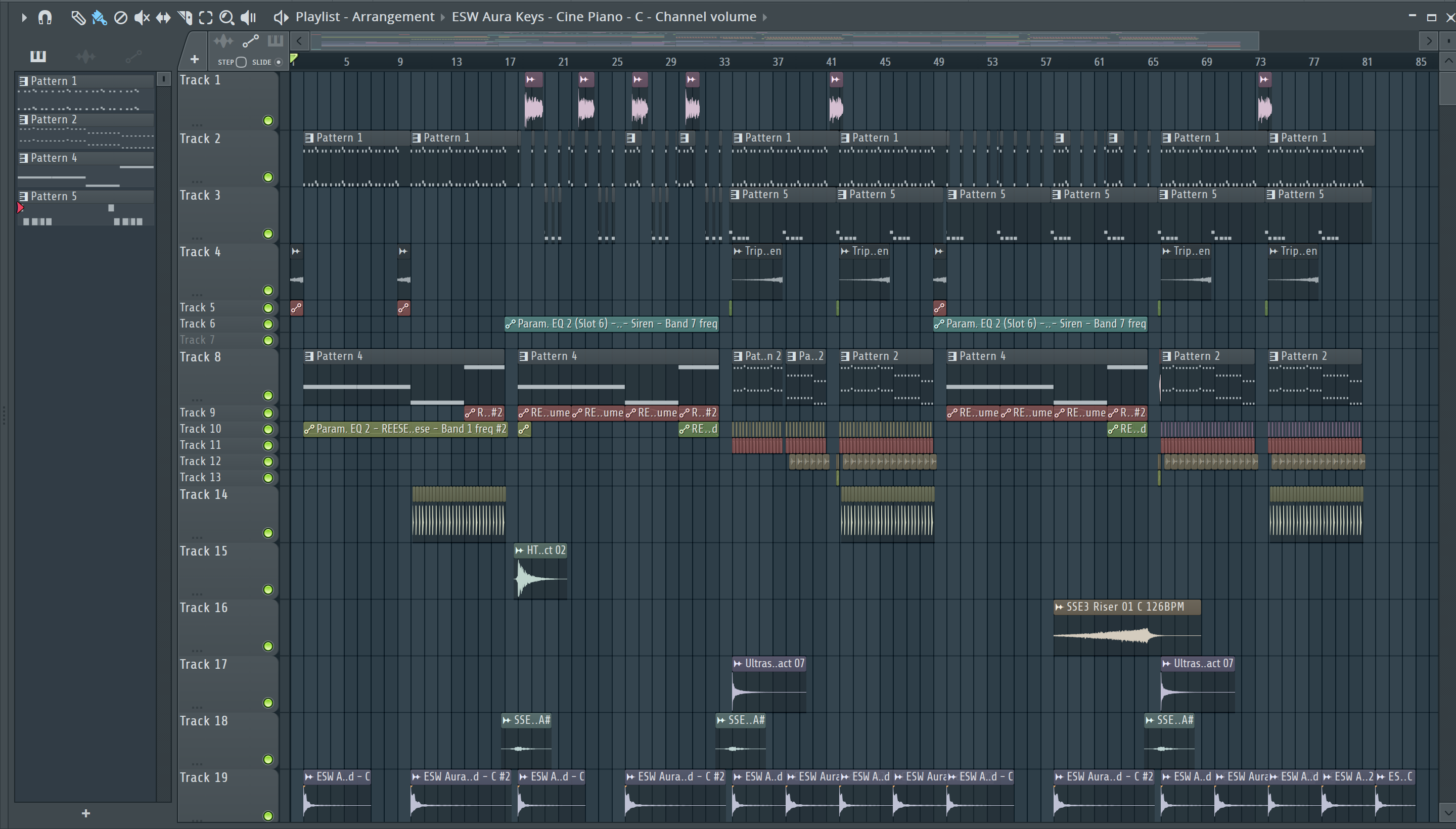The image size is (1456, 829).
Task: Toggle Track 10 mute light
Action: tap(267, 429)
